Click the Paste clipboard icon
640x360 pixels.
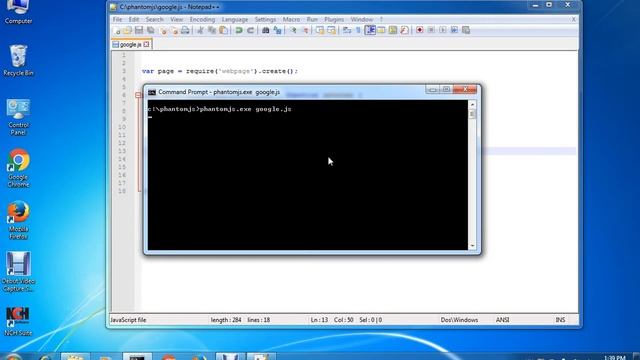[223, 30]
